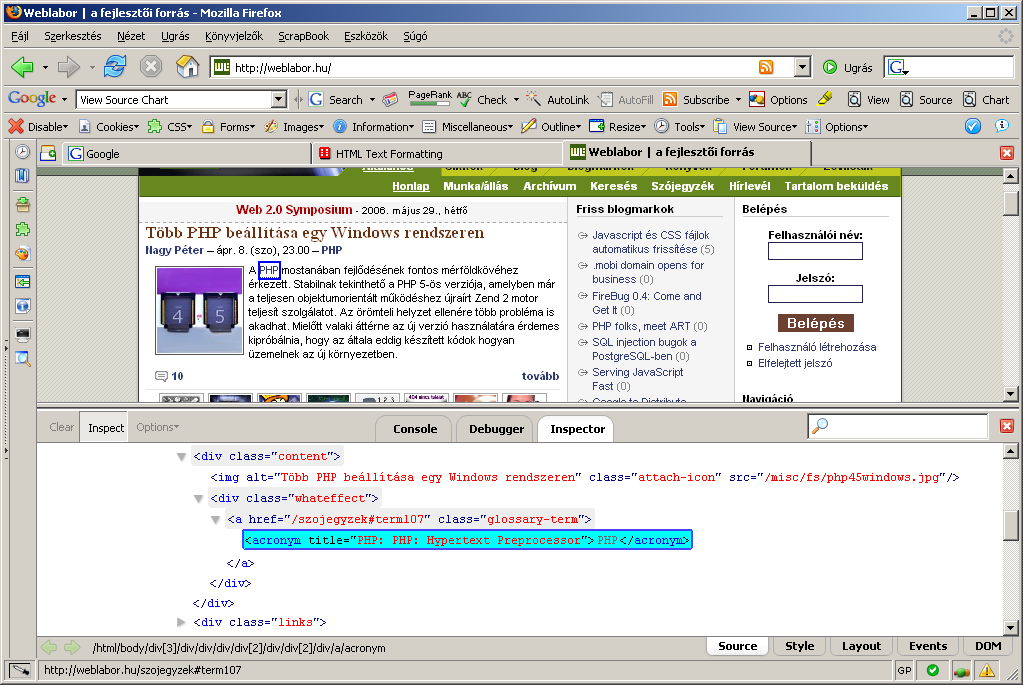Click the highlighter pen icon
The width and height of the screenshot is (1023, 685).
tap(825, 99)
